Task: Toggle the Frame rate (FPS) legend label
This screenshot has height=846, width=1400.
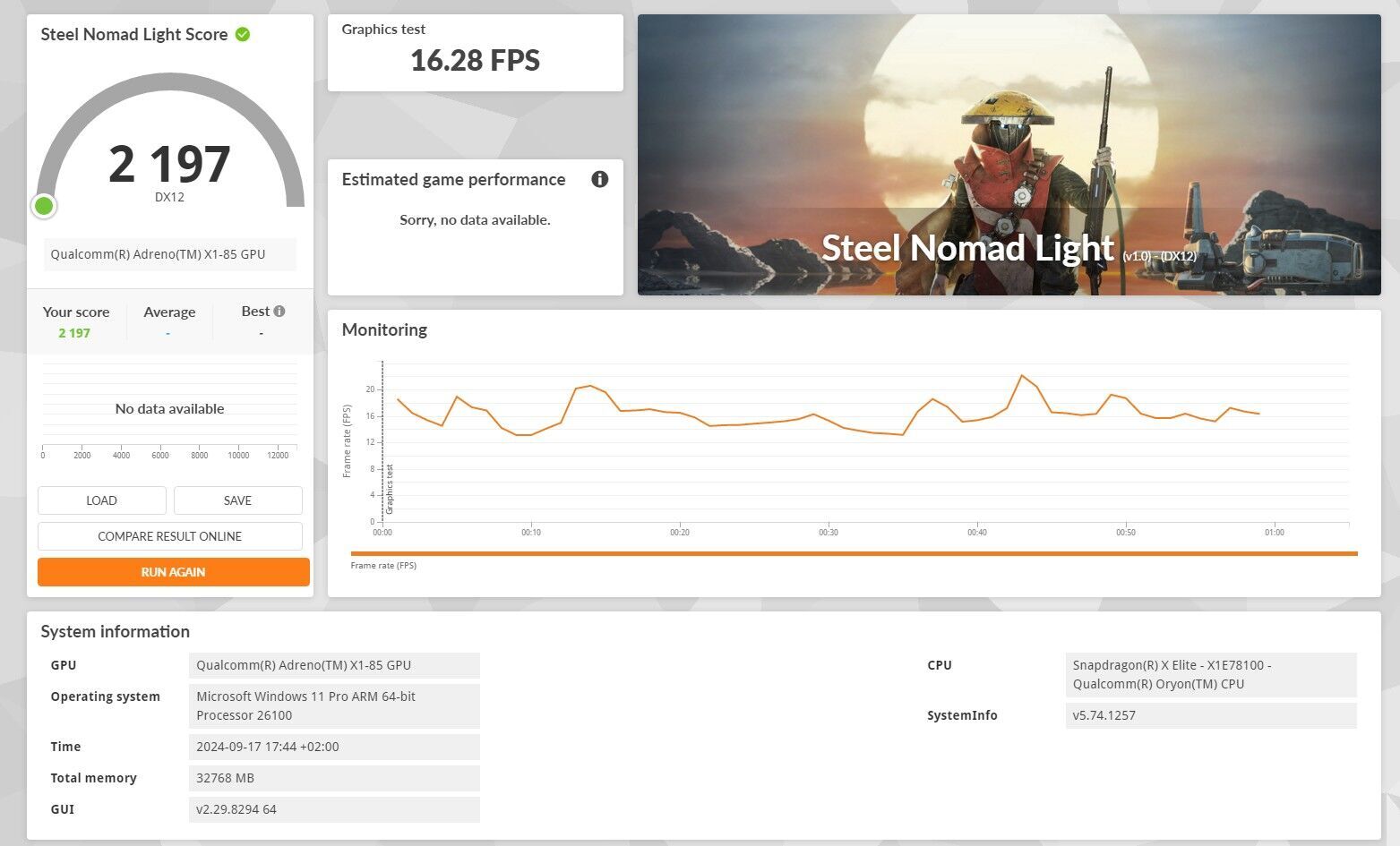Action: (383, 566)
